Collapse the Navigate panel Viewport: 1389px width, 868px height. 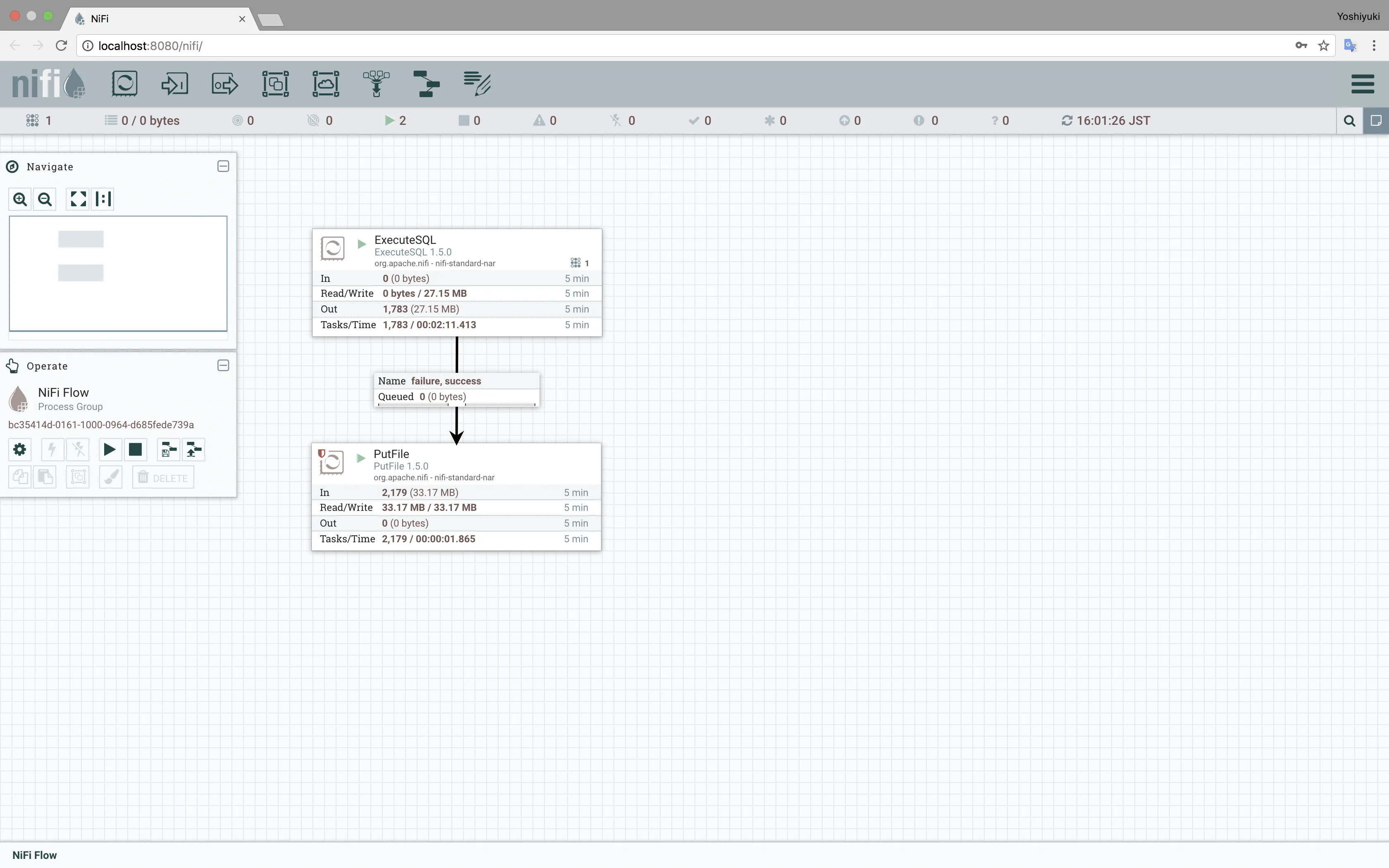tap(223, 167)
